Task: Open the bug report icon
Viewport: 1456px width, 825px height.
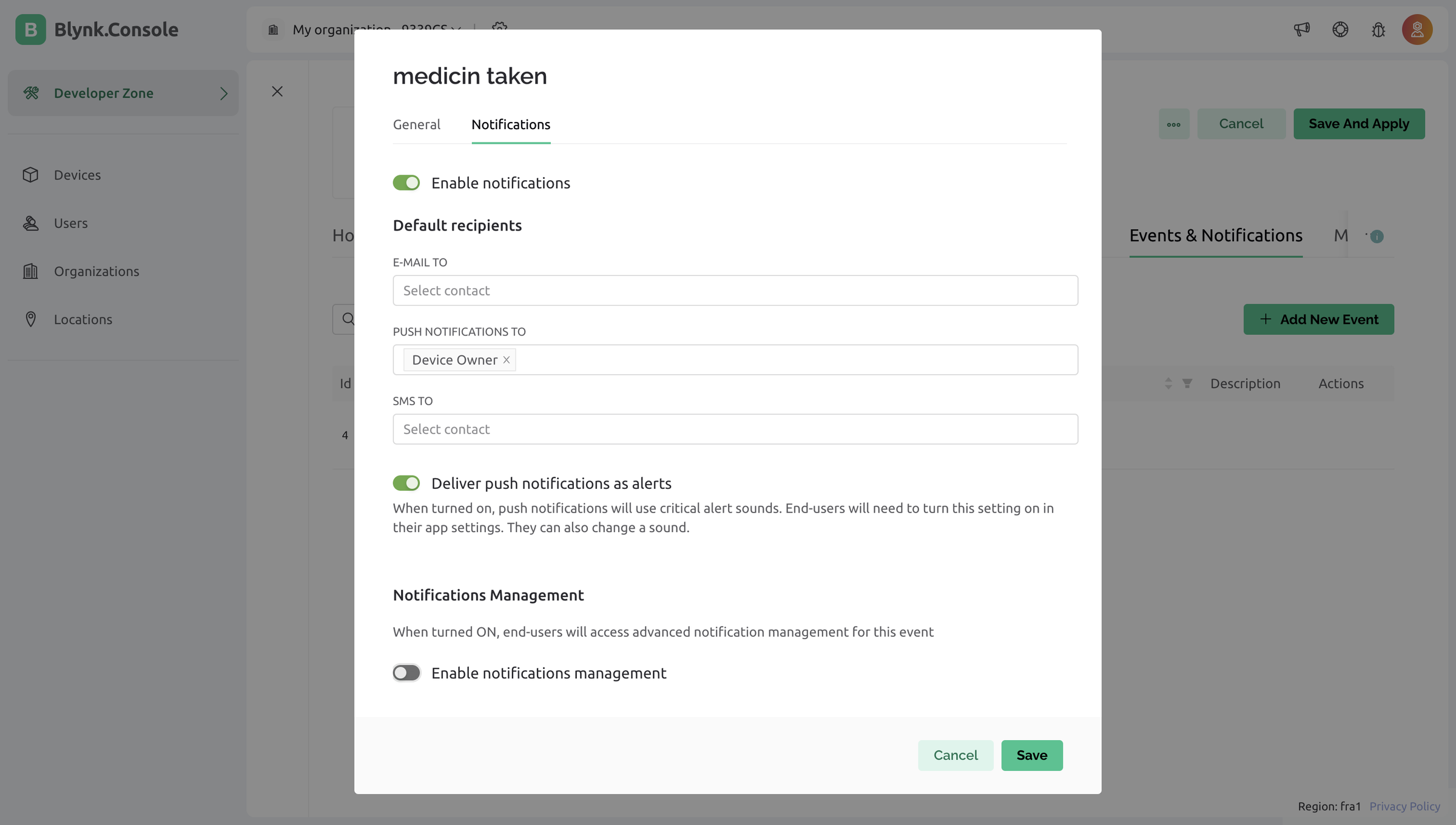Action: [x=1378, y=29]
